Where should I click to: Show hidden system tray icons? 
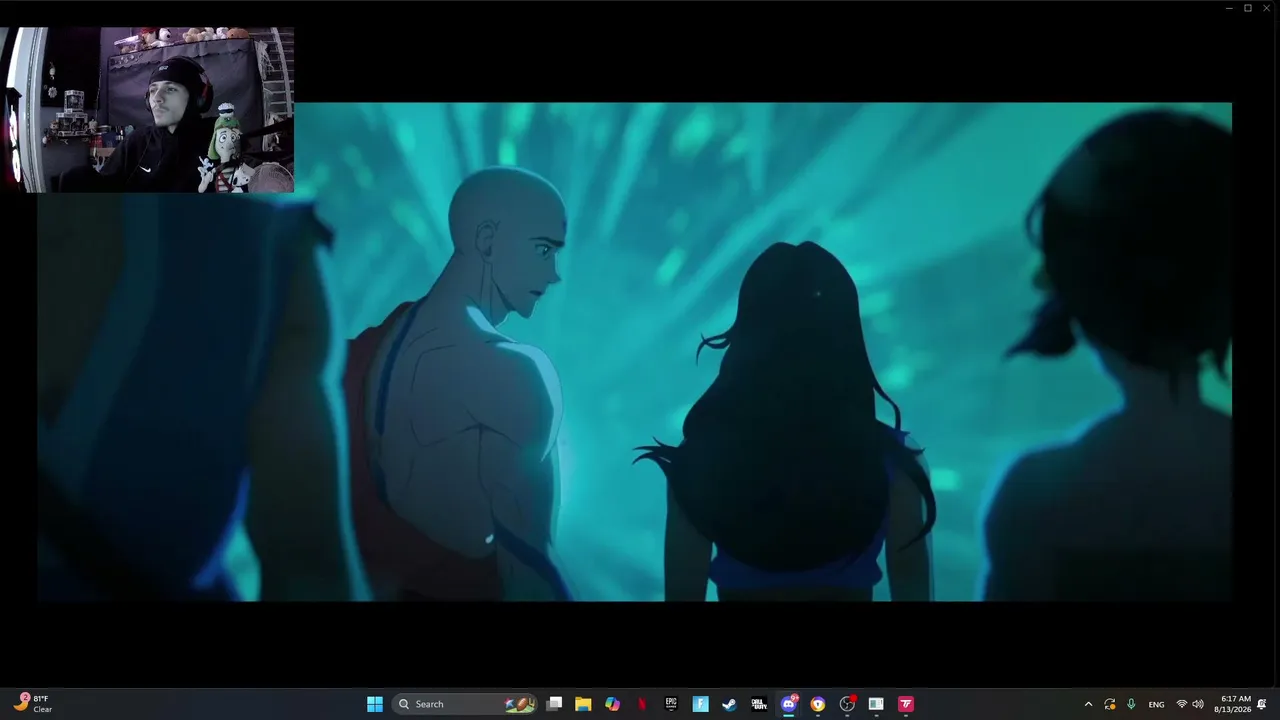1088,704
